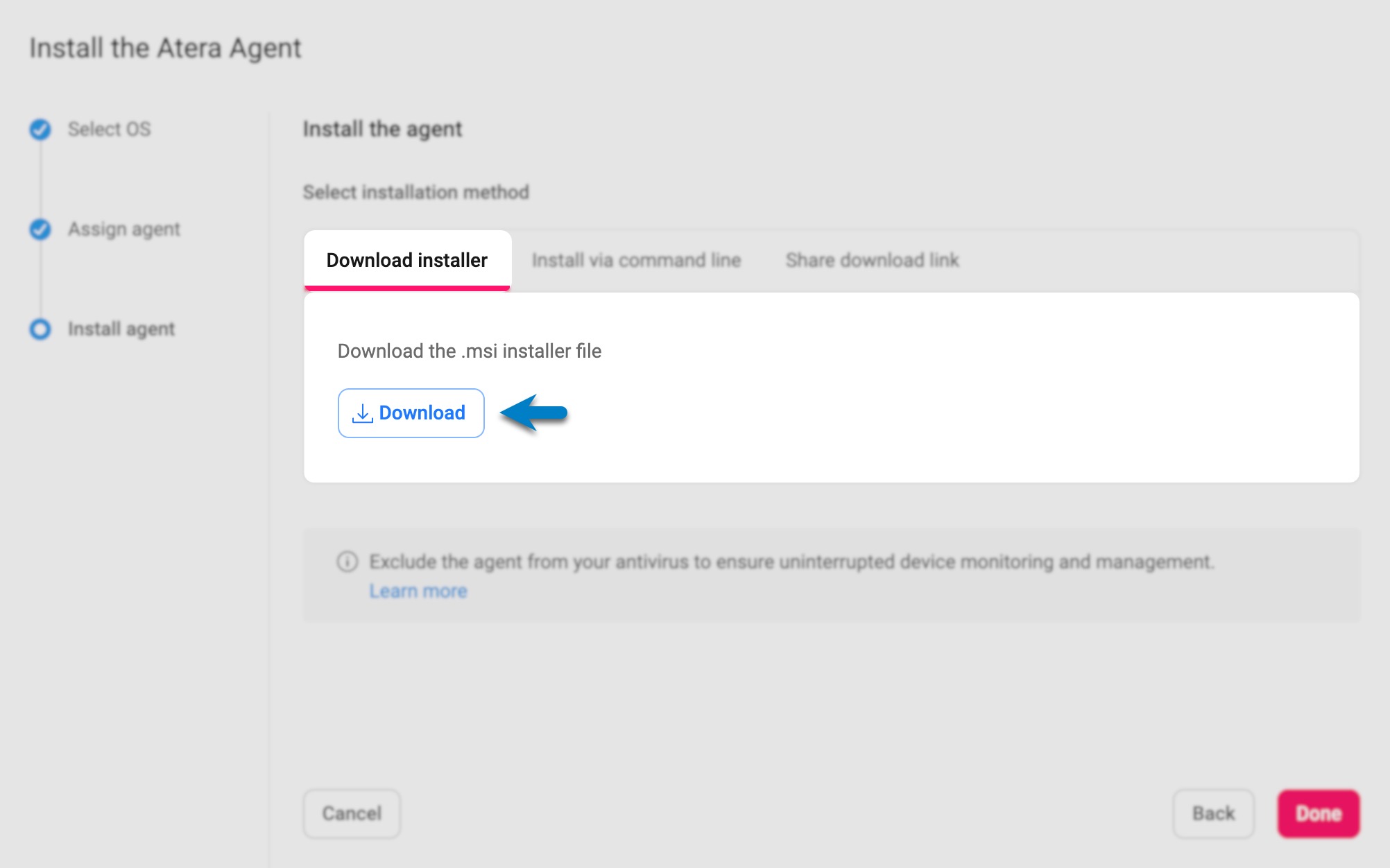Click the Assign agent step checkmark icon

[40, 229]
